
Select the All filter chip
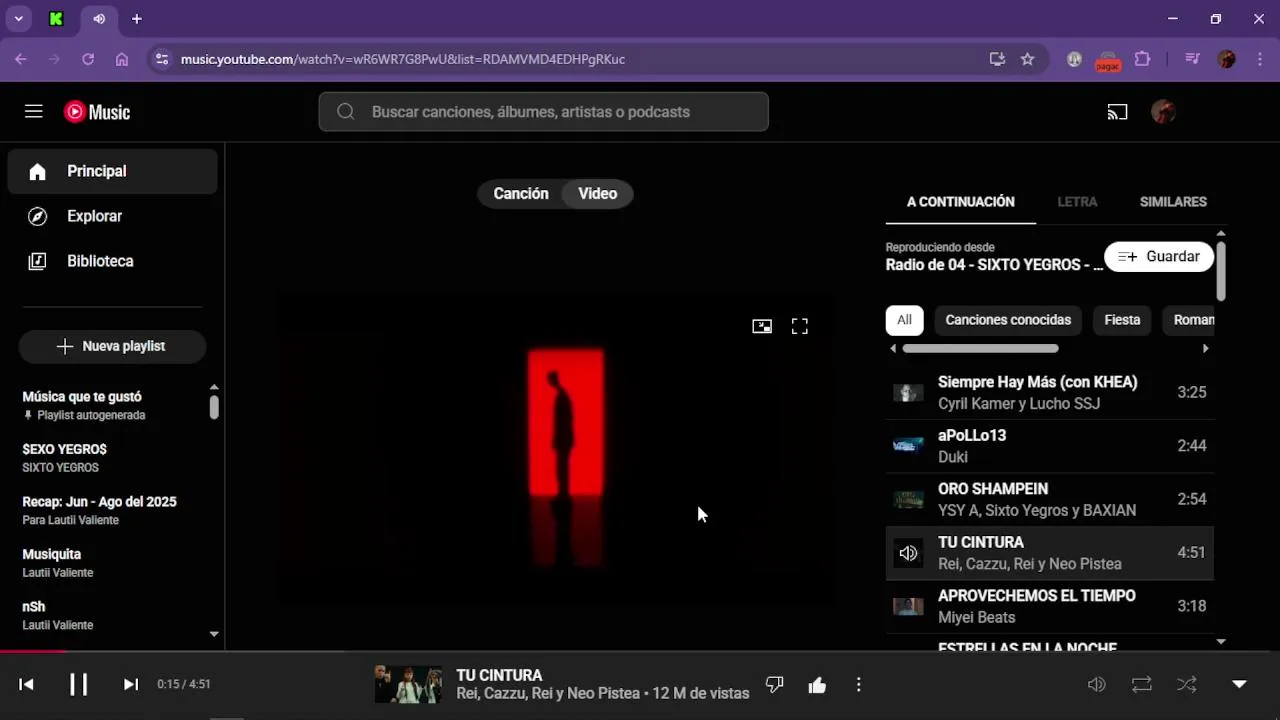[904, 320]
